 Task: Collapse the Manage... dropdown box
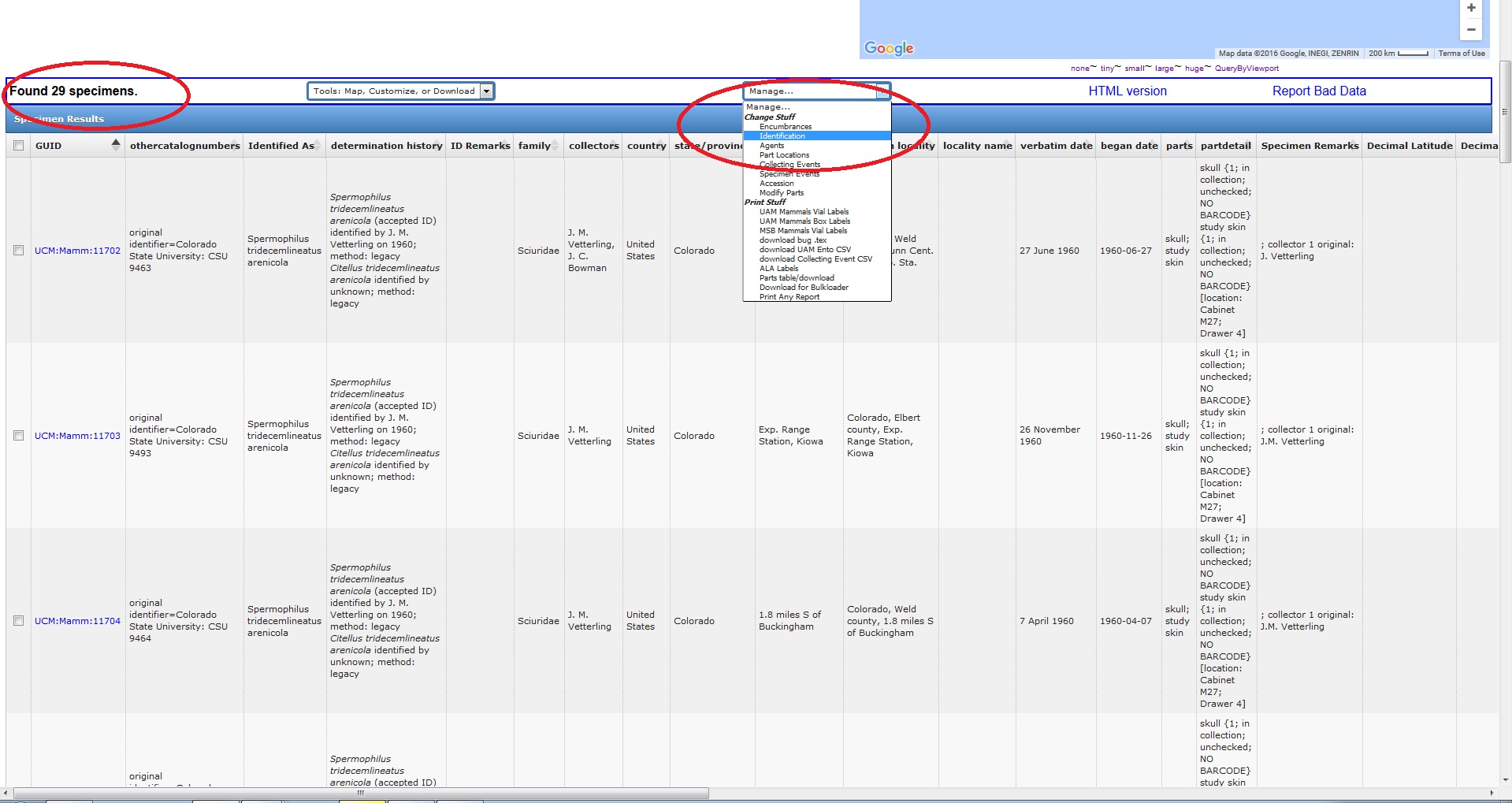coord(816,91)
